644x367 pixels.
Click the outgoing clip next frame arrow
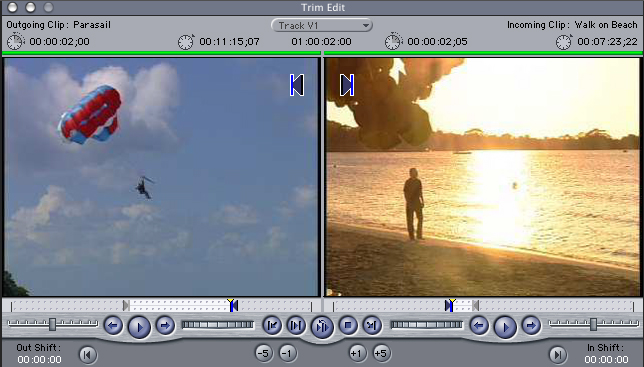(165, 326)
